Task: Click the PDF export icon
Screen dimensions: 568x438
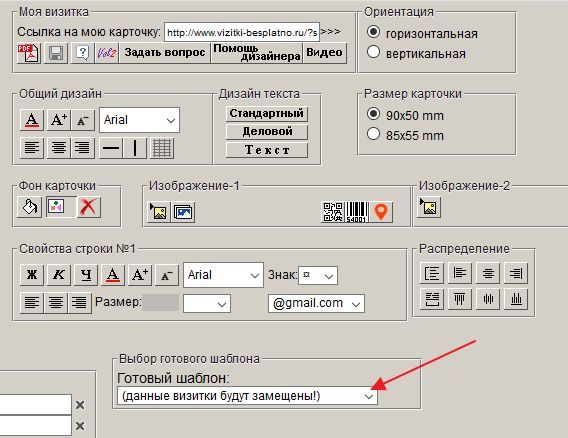Action: pyautogui.click(x=29, y=53)
